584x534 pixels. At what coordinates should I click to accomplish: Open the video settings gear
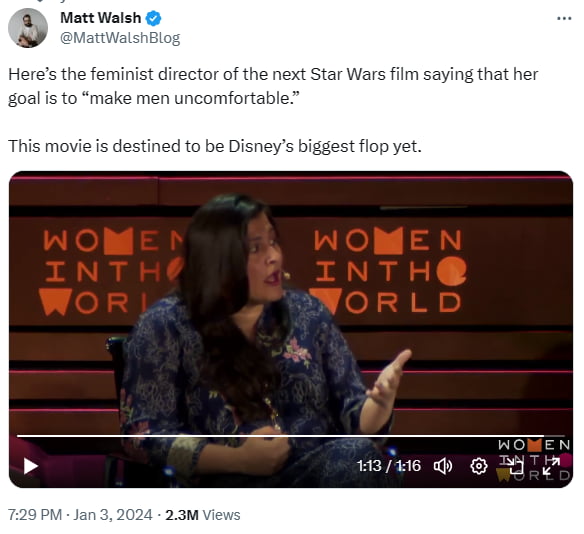(479, 466)
